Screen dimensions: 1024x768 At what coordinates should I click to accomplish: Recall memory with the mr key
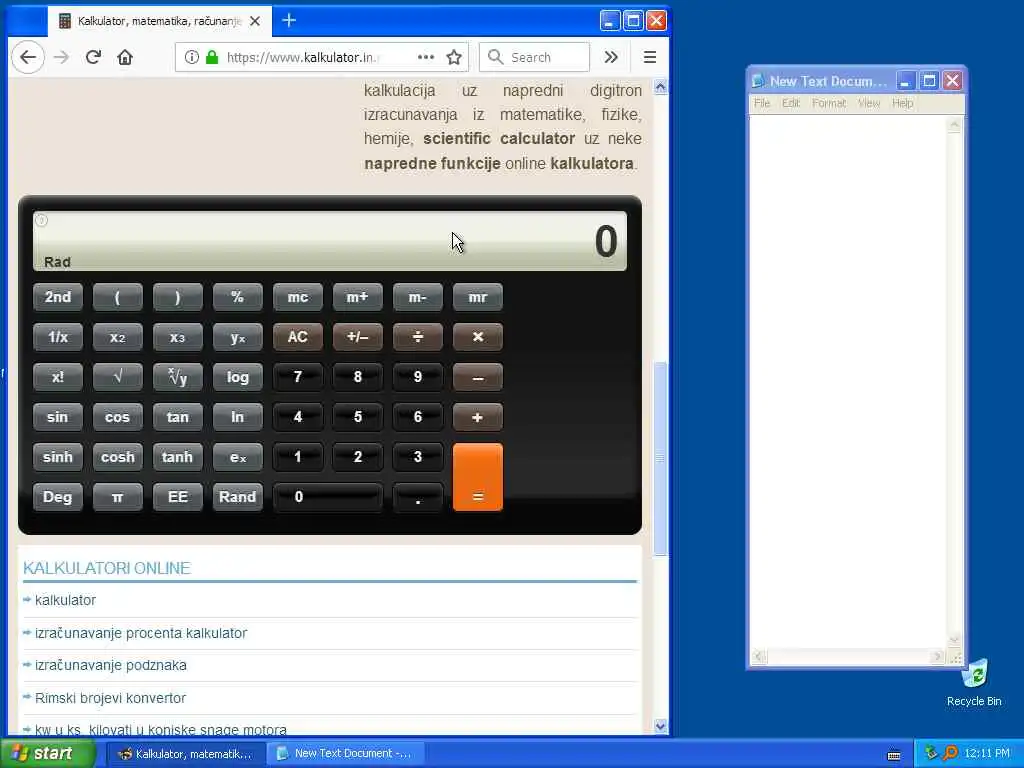pyautogui.click(x=478, y=297)
